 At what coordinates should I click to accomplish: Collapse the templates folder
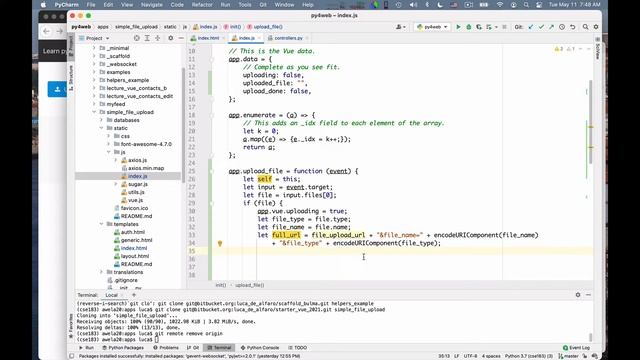click(x=102, y=224)
